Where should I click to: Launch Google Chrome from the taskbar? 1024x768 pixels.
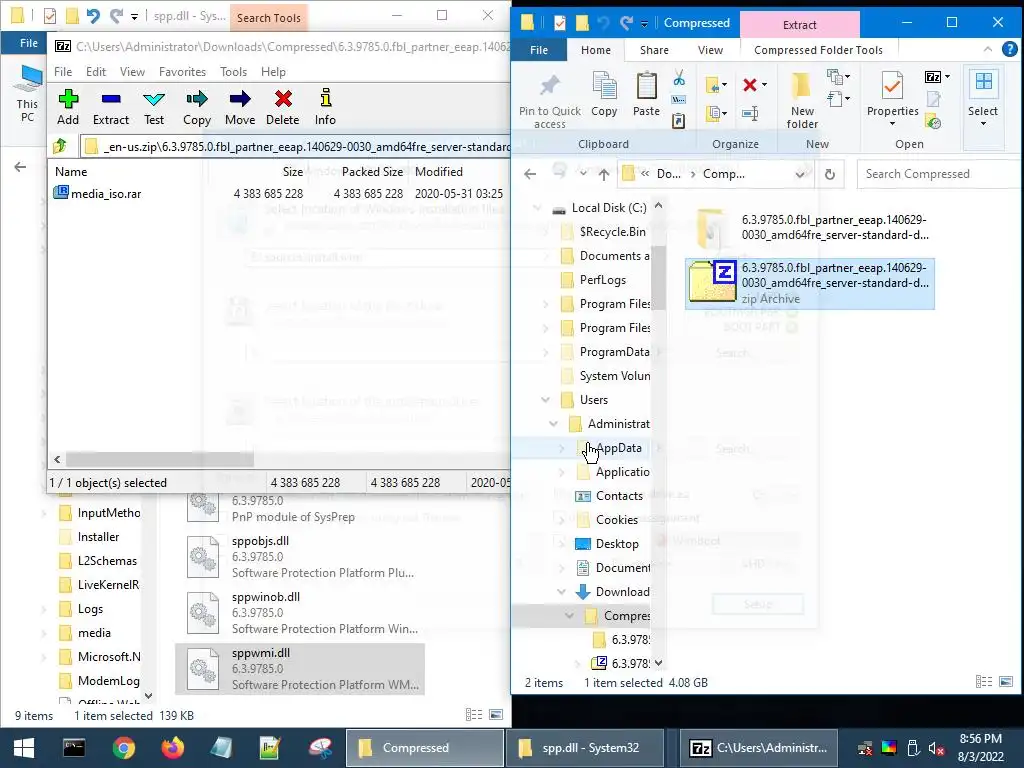coord(123,748)
